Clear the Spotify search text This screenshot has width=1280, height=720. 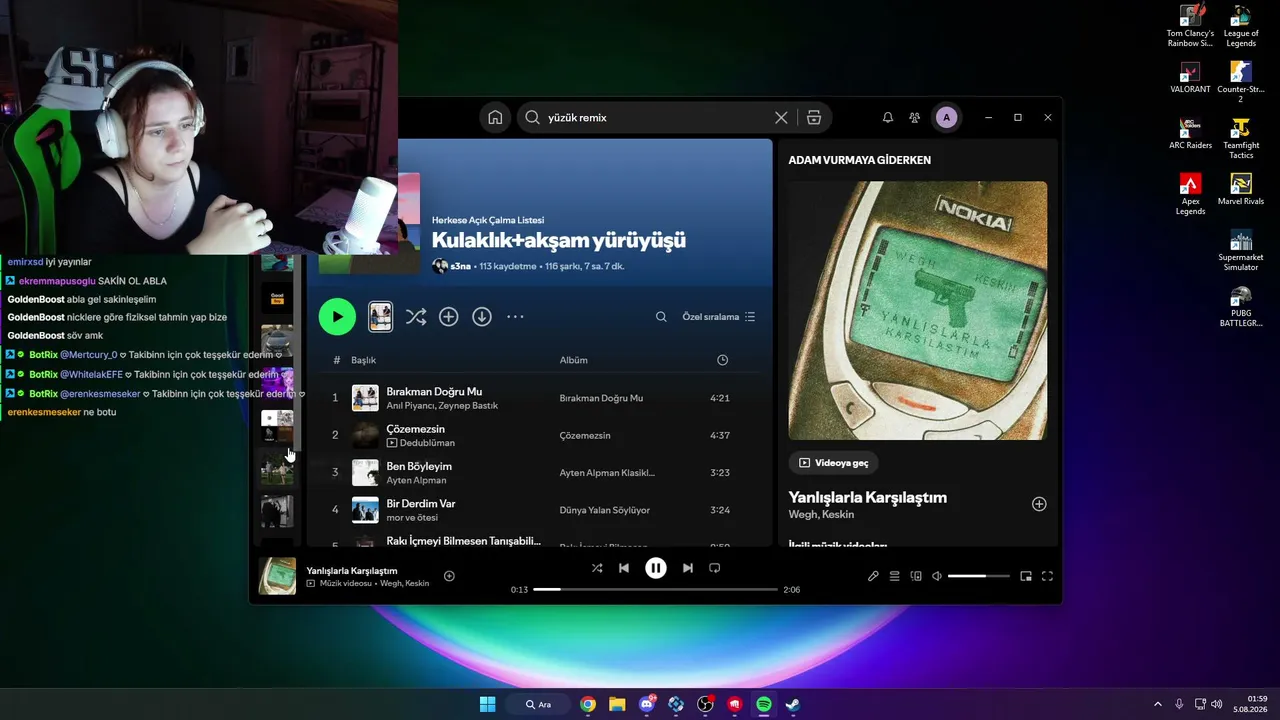click(781, 117)
